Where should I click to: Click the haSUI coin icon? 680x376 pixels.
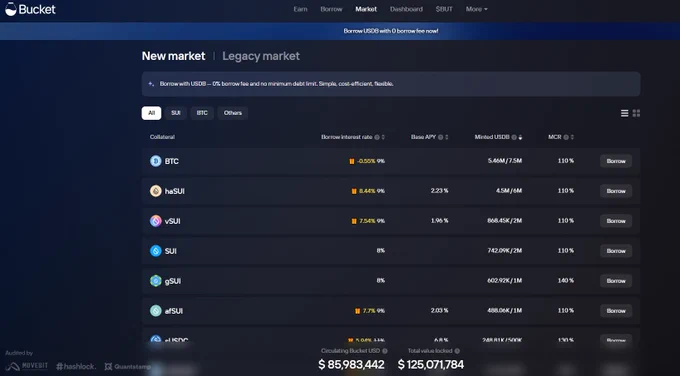click(156, 191)
